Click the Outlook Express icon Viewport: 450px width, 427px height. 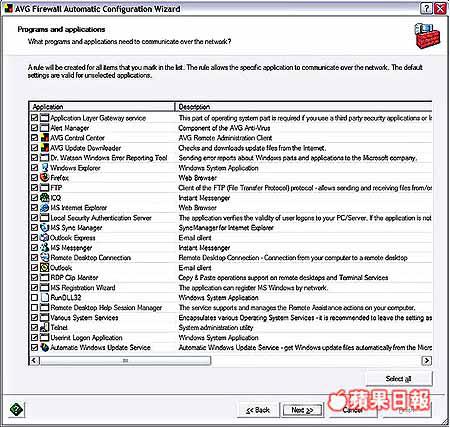(x=44, y=238)
